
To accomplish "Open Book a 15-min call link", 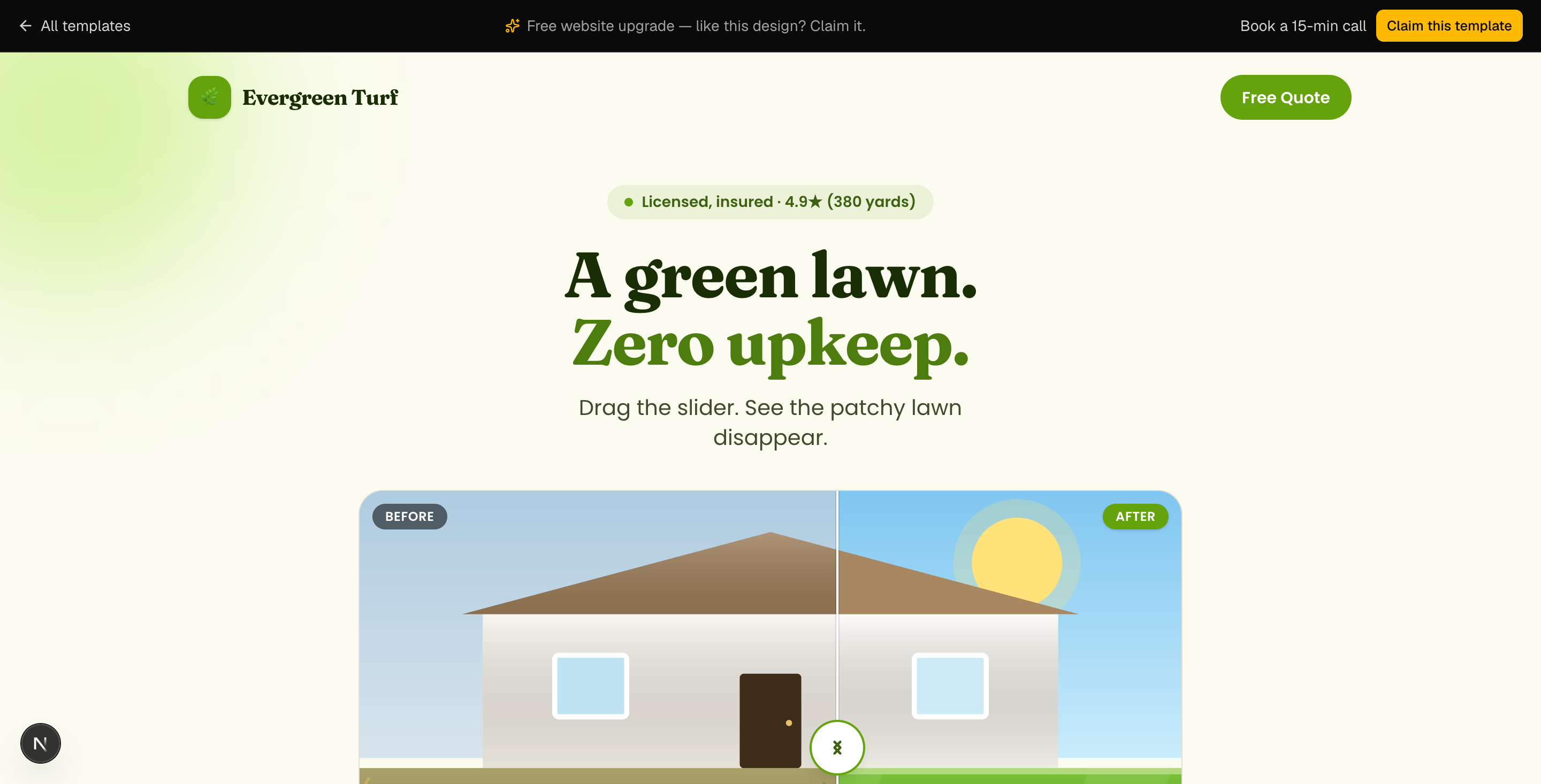I will pyautogui.click(x=1303, y=26).
